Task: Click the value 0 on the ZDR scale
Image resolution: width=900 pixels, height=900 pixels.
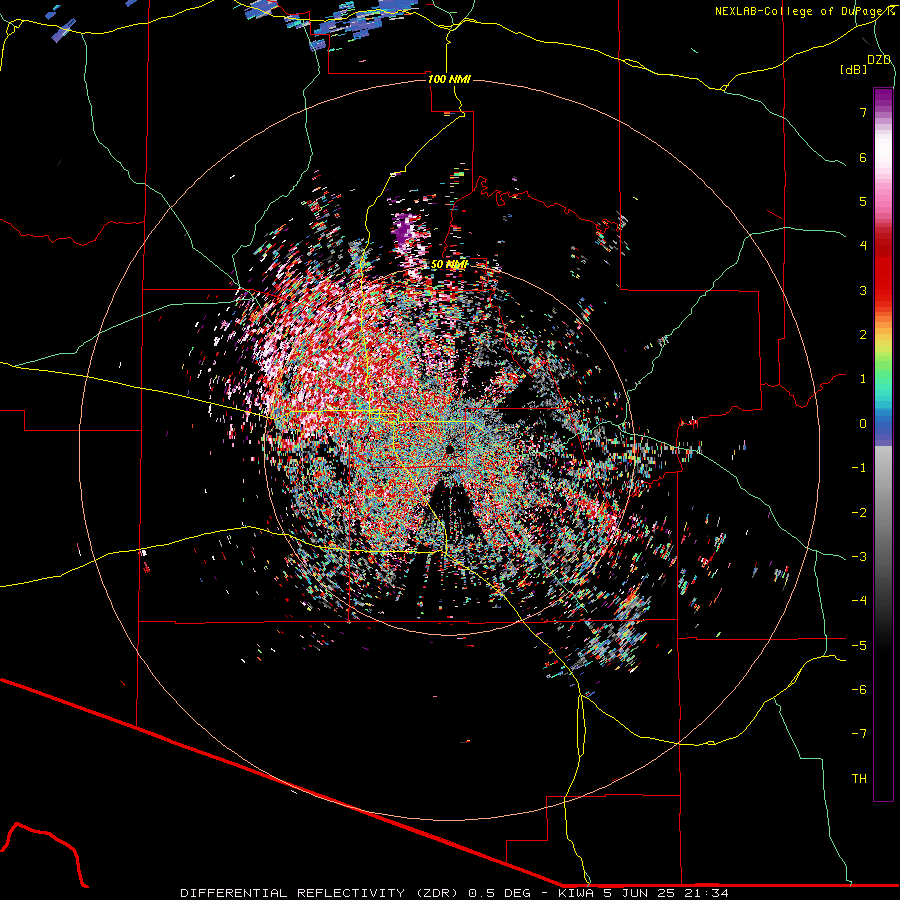Action: tap(863, 424)
